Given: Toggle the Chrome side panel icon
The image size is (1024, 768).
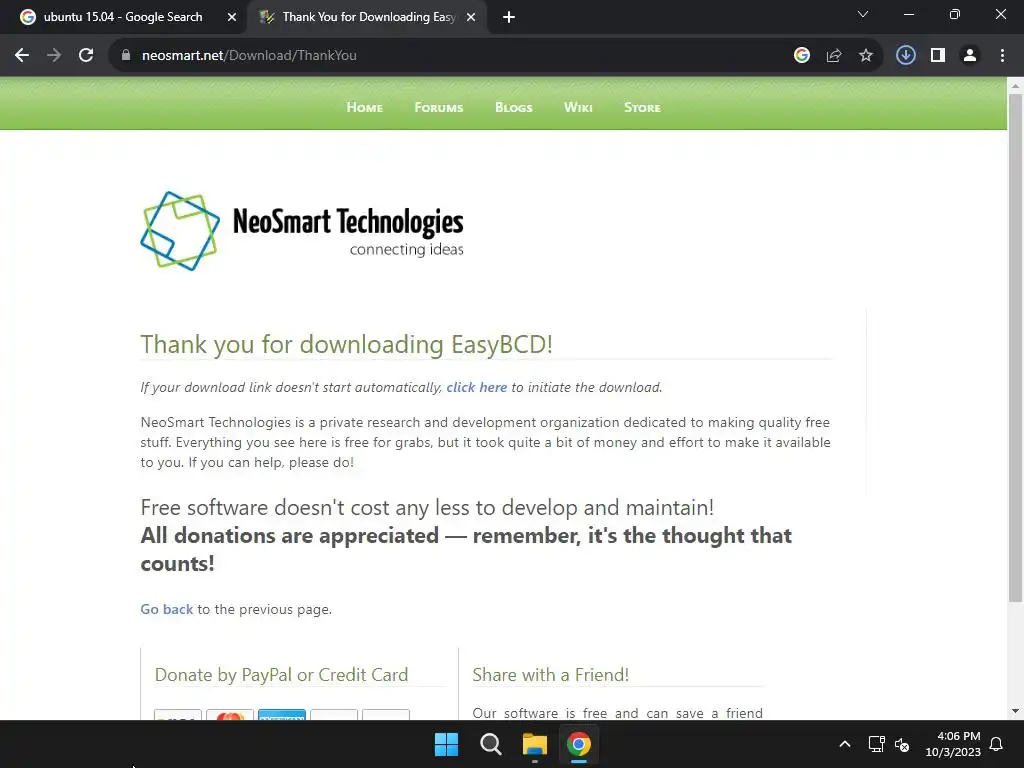Looking at the screenshot, I should (x=938, y=56).
